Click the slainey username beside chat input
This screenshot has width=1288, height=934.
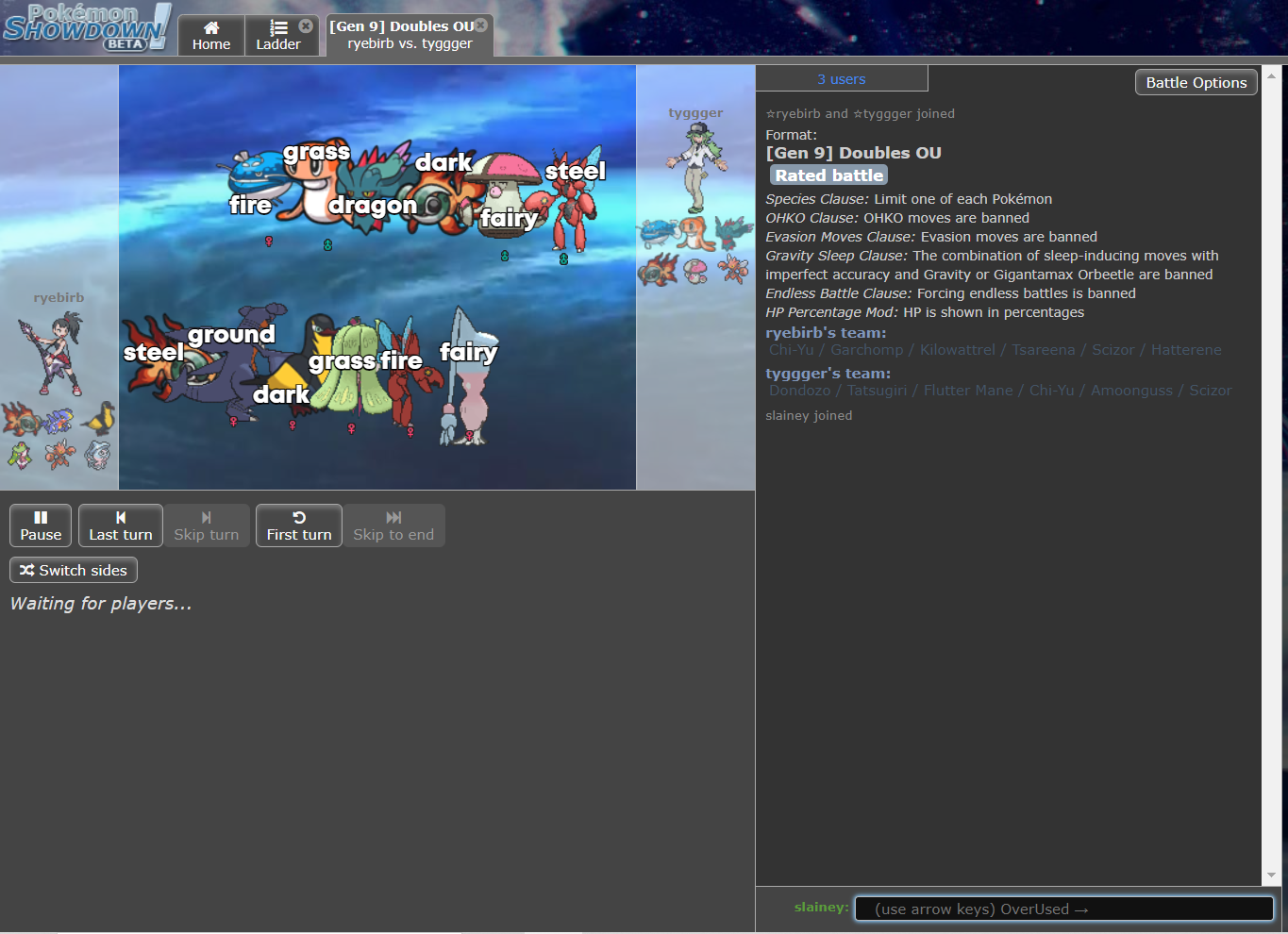click(821, 907)
